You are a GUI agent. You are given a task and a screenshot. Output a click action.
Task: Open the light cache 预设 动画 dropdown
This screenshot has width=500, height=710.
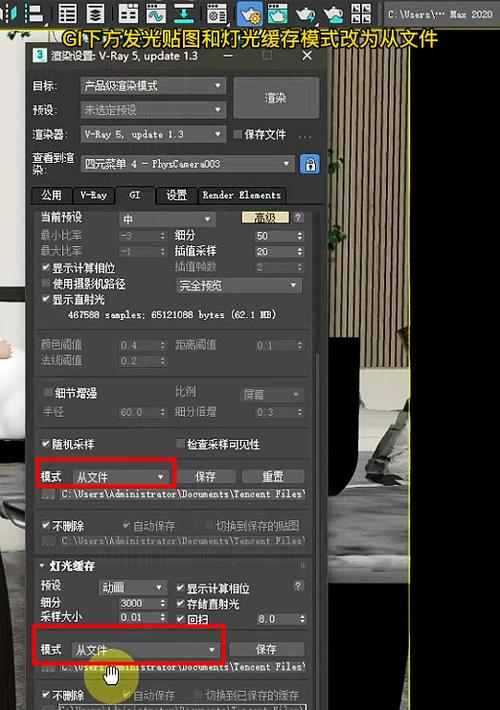132,588
